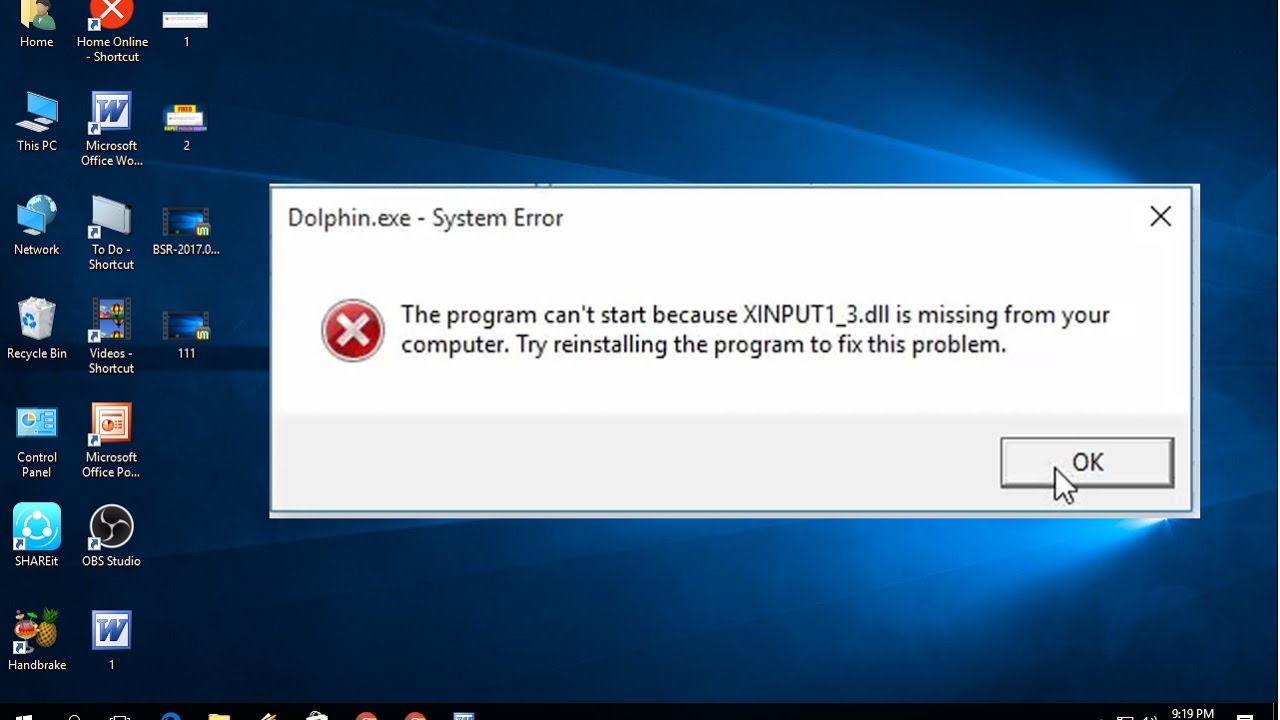Select the Microsoft Office PowerPoint shortcut
This screenshot has width=1280, height=720.
(111, 441)
